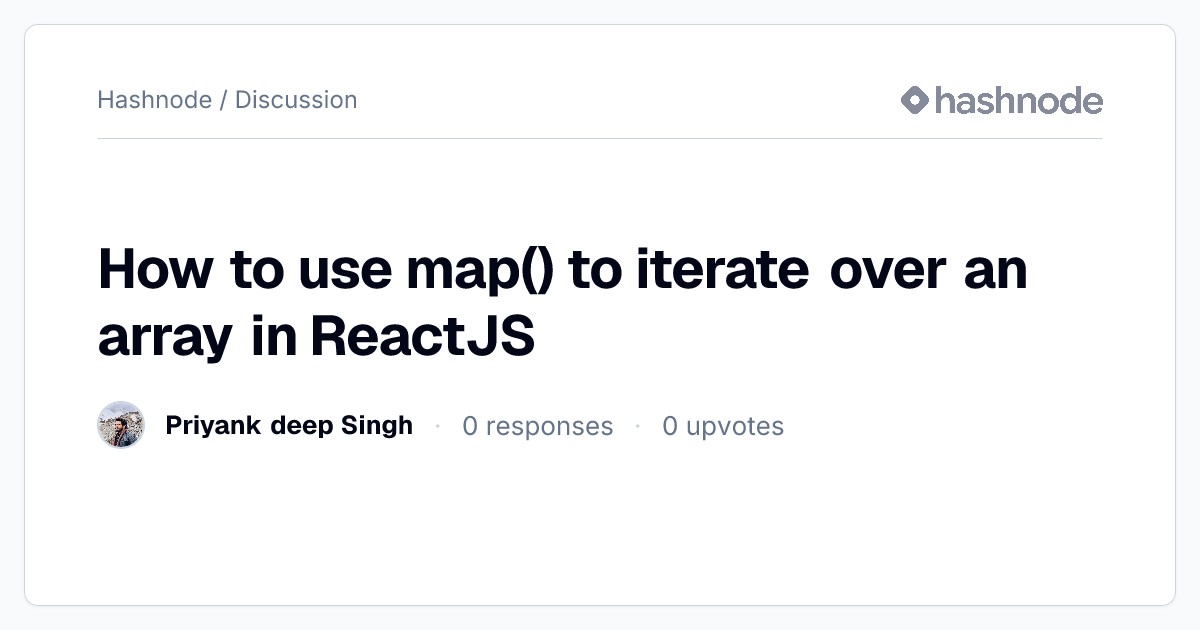Click the horizontal divider under the header
This screenshot has width=1200, height=630.
pos(600,138)
